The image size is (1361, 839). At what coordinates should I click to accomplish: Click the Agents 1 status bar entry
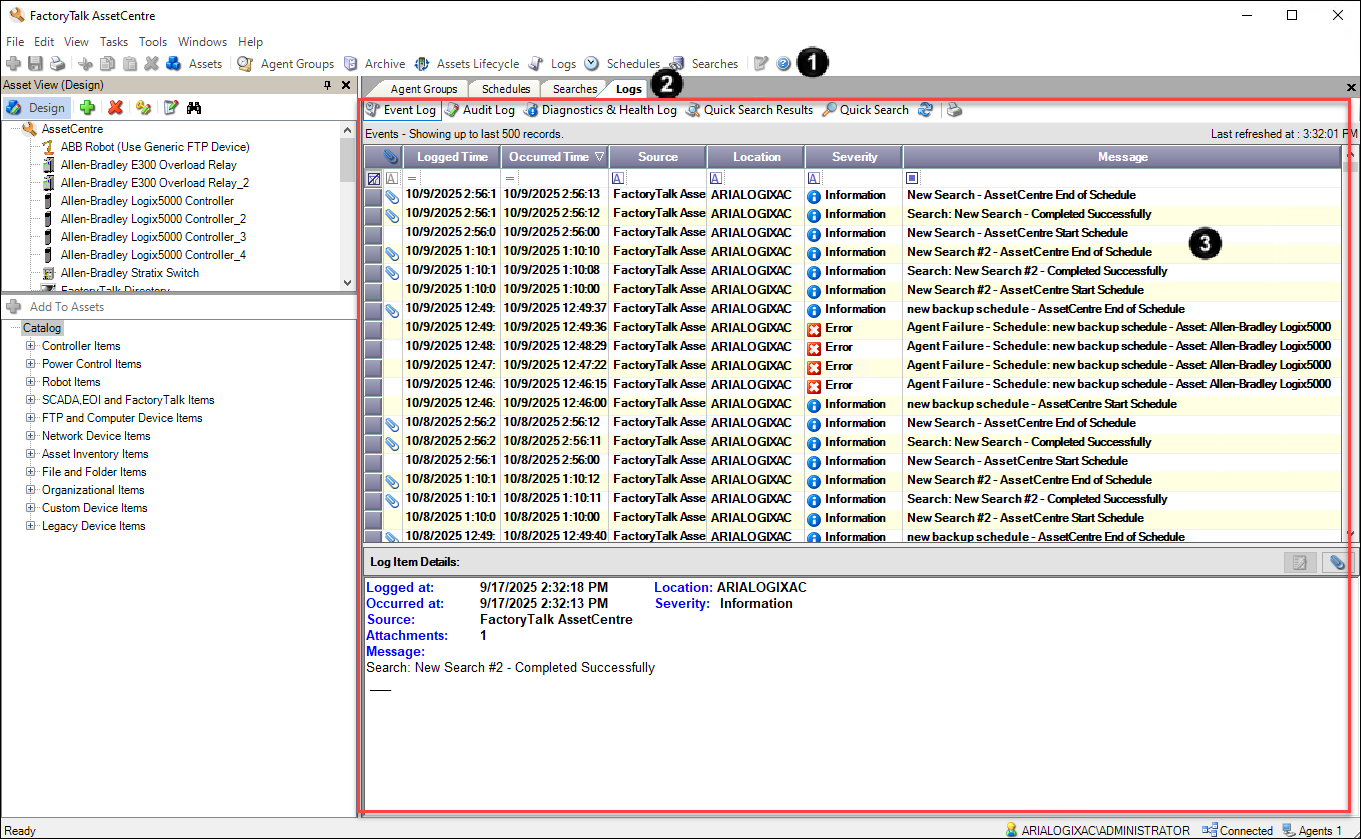point(1314,830)
